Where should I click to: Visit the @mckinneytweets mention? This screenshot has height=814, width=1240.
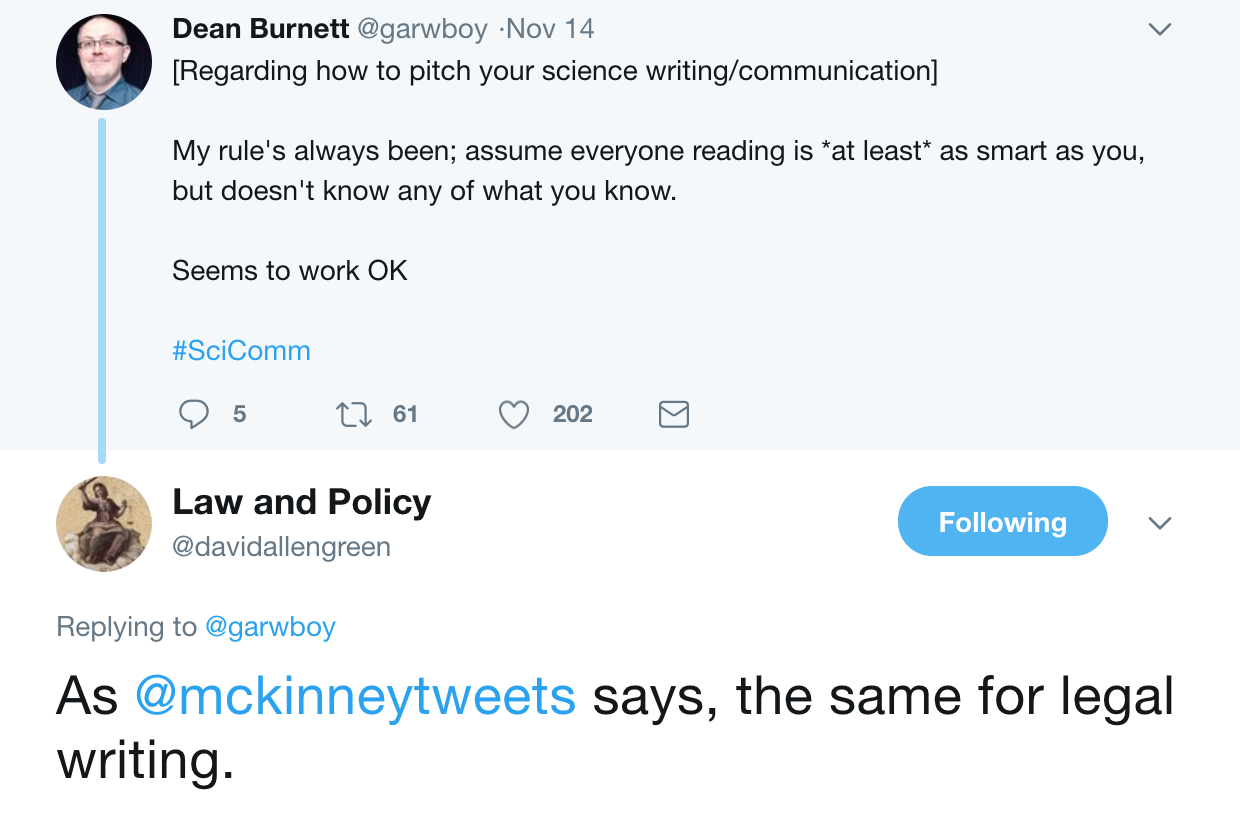pos(355,696)
